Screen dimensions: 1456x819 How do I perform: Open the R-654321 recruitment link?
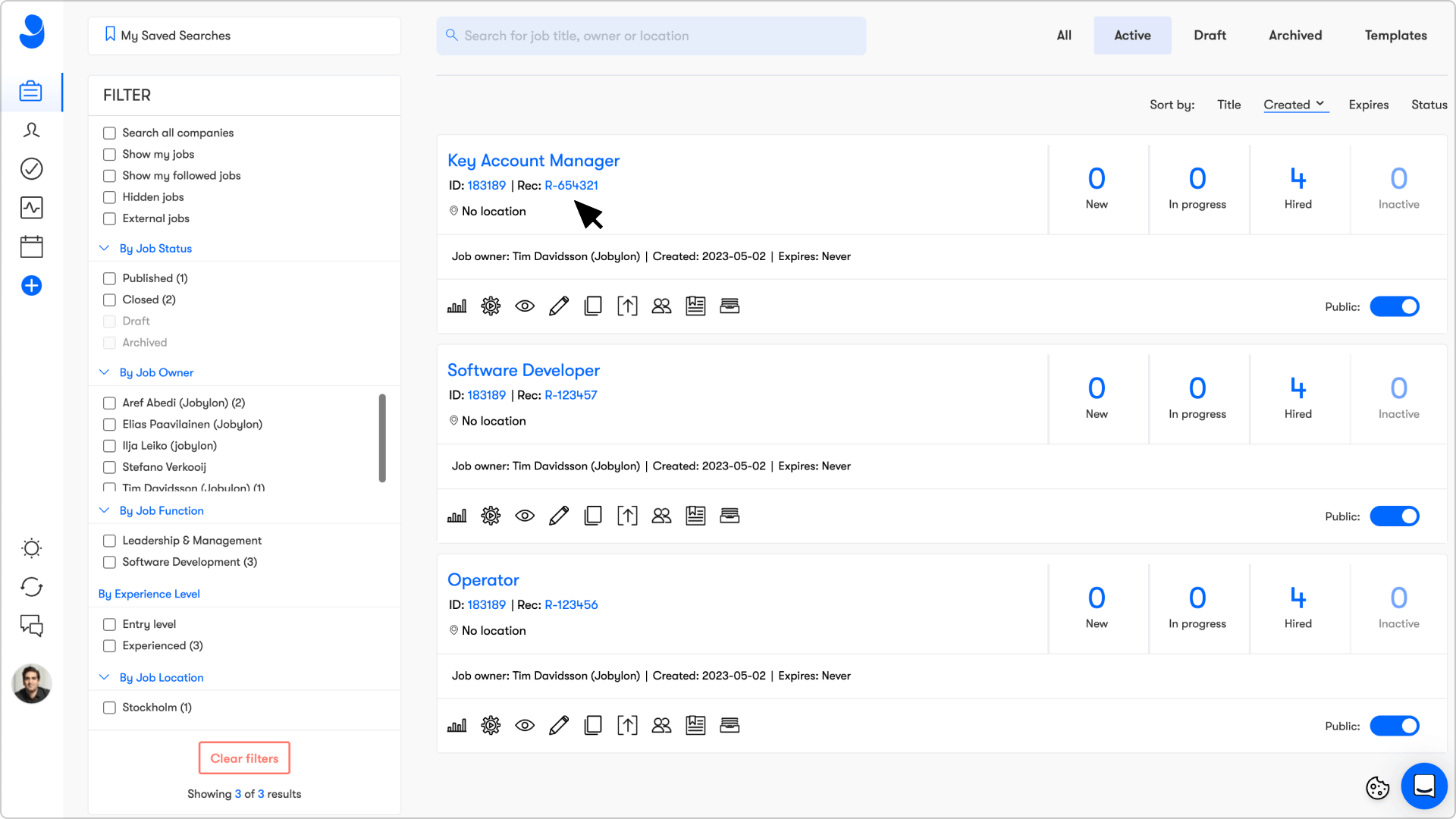(572, 185)
